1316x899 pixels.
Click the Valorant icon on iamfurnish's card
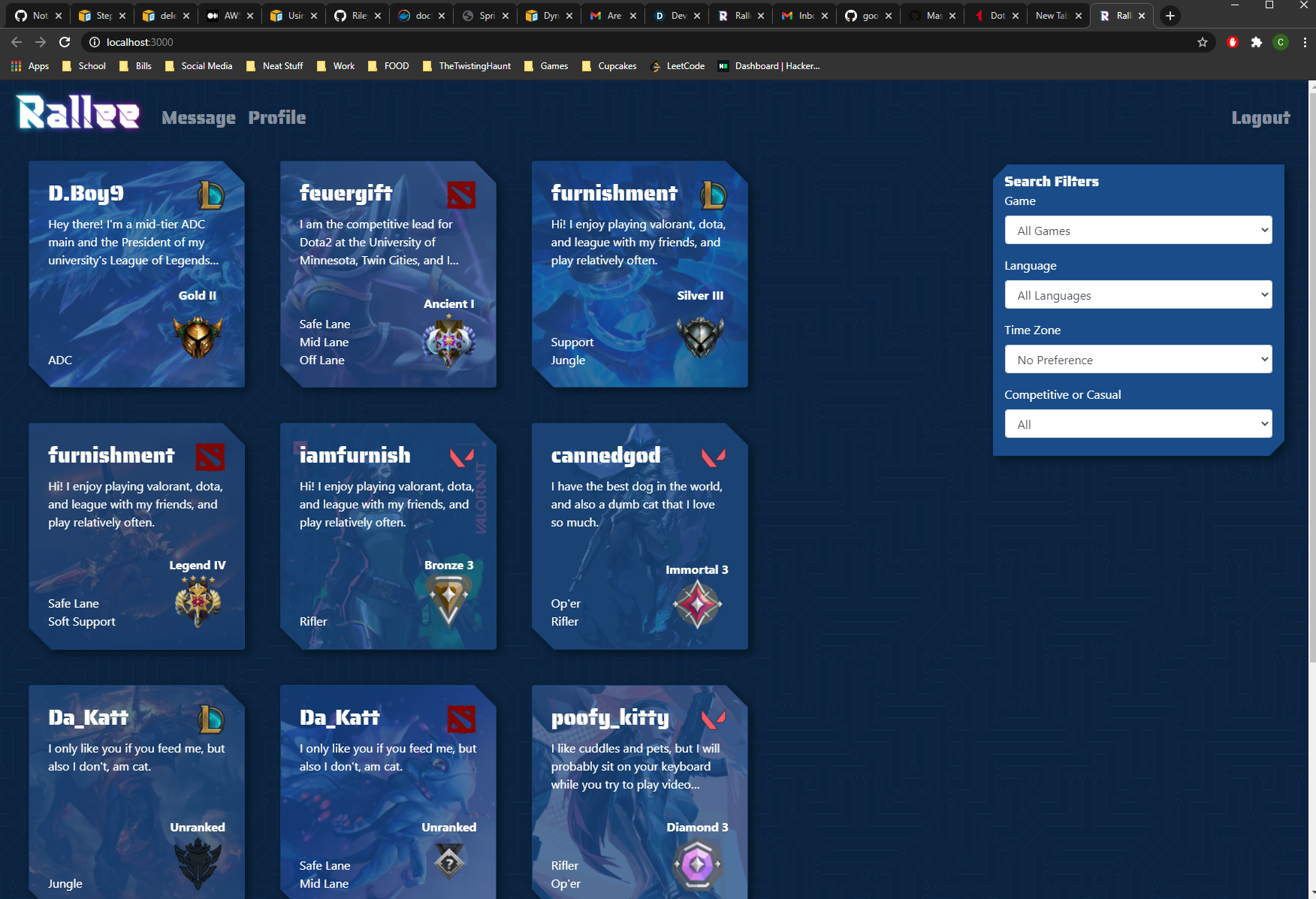point(461,457)
